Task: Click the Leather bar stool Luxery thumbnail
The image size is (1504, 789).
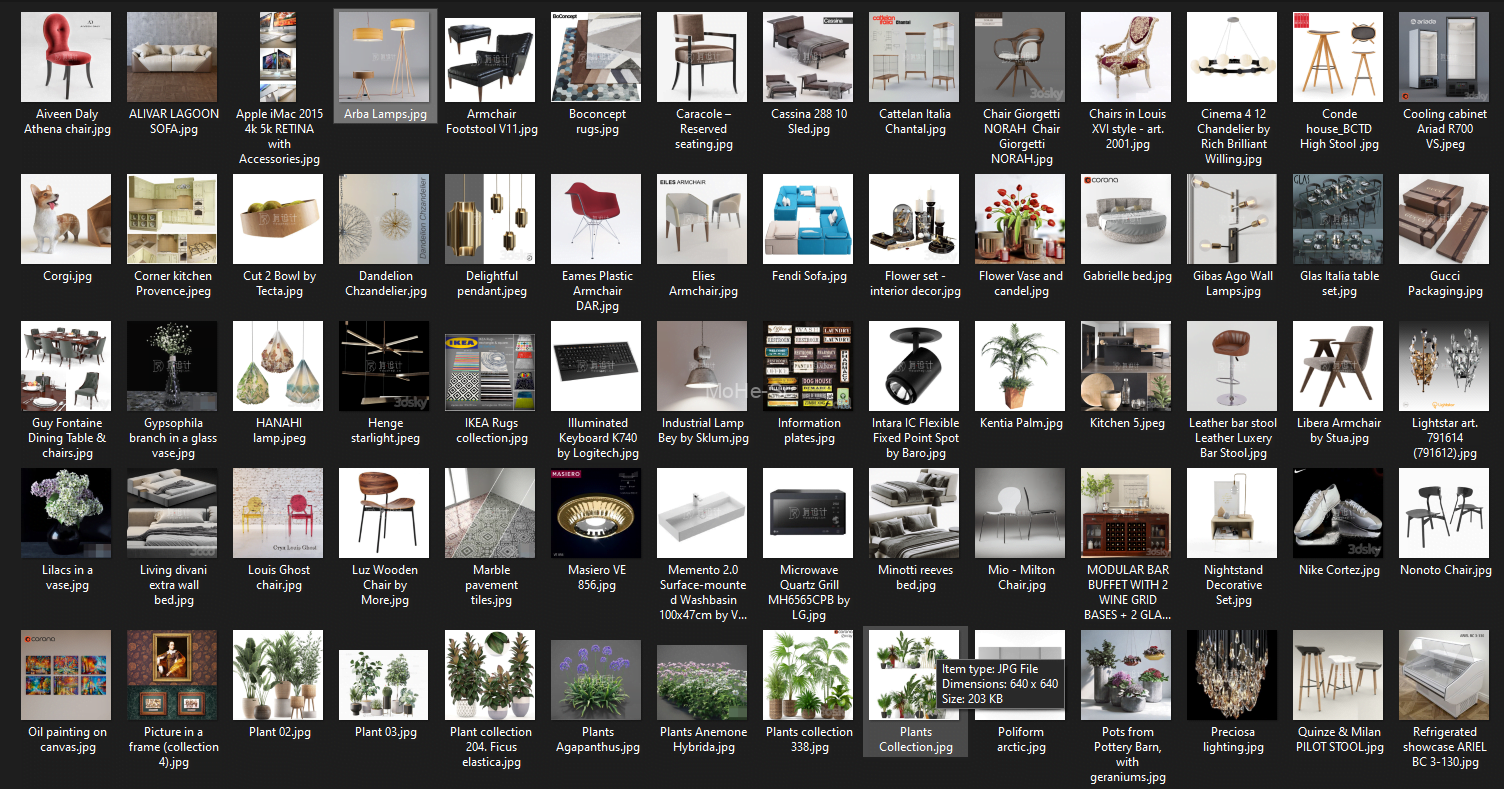Action: click(x=1232, y=366)
